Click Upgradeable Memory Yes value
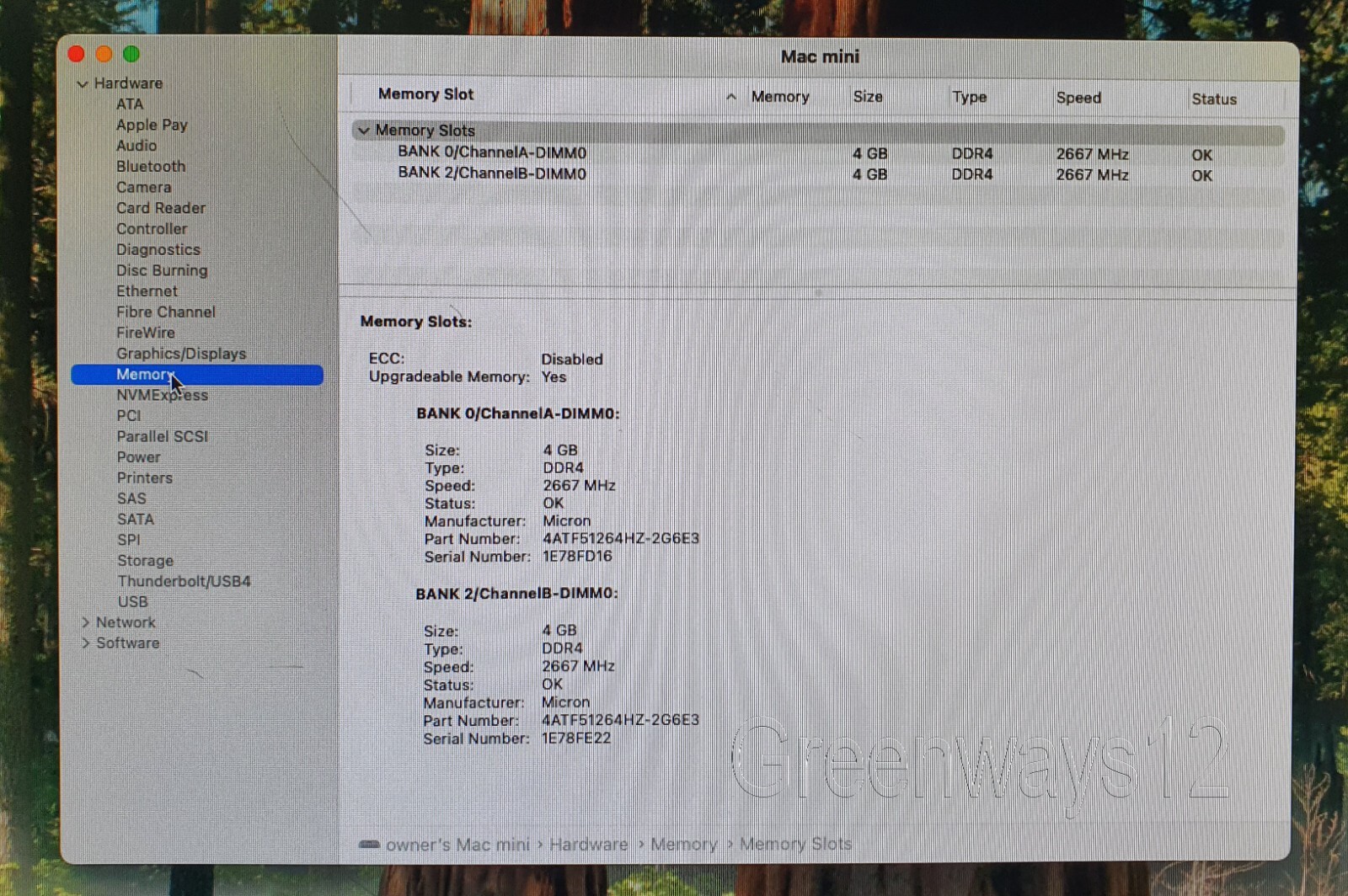1348x896 pixels. point(554,377)
